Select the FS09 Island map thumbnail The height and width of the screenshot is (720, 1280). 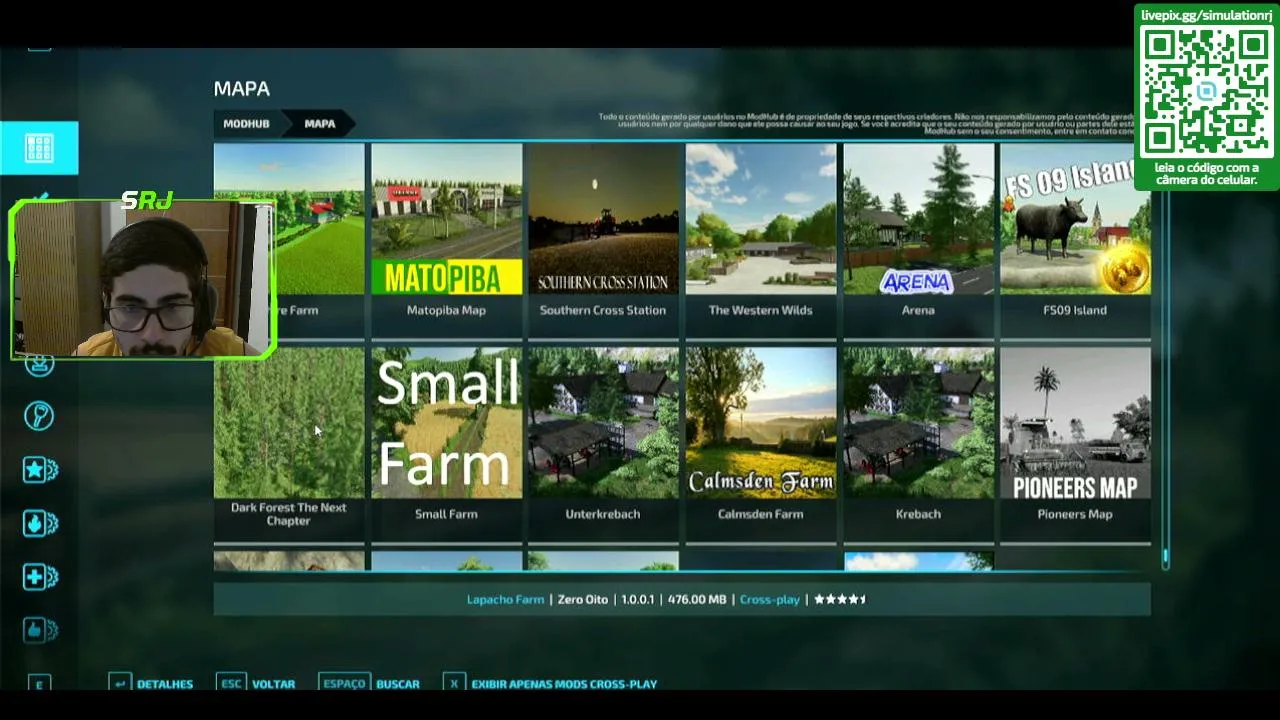[x=1075, y=219]
